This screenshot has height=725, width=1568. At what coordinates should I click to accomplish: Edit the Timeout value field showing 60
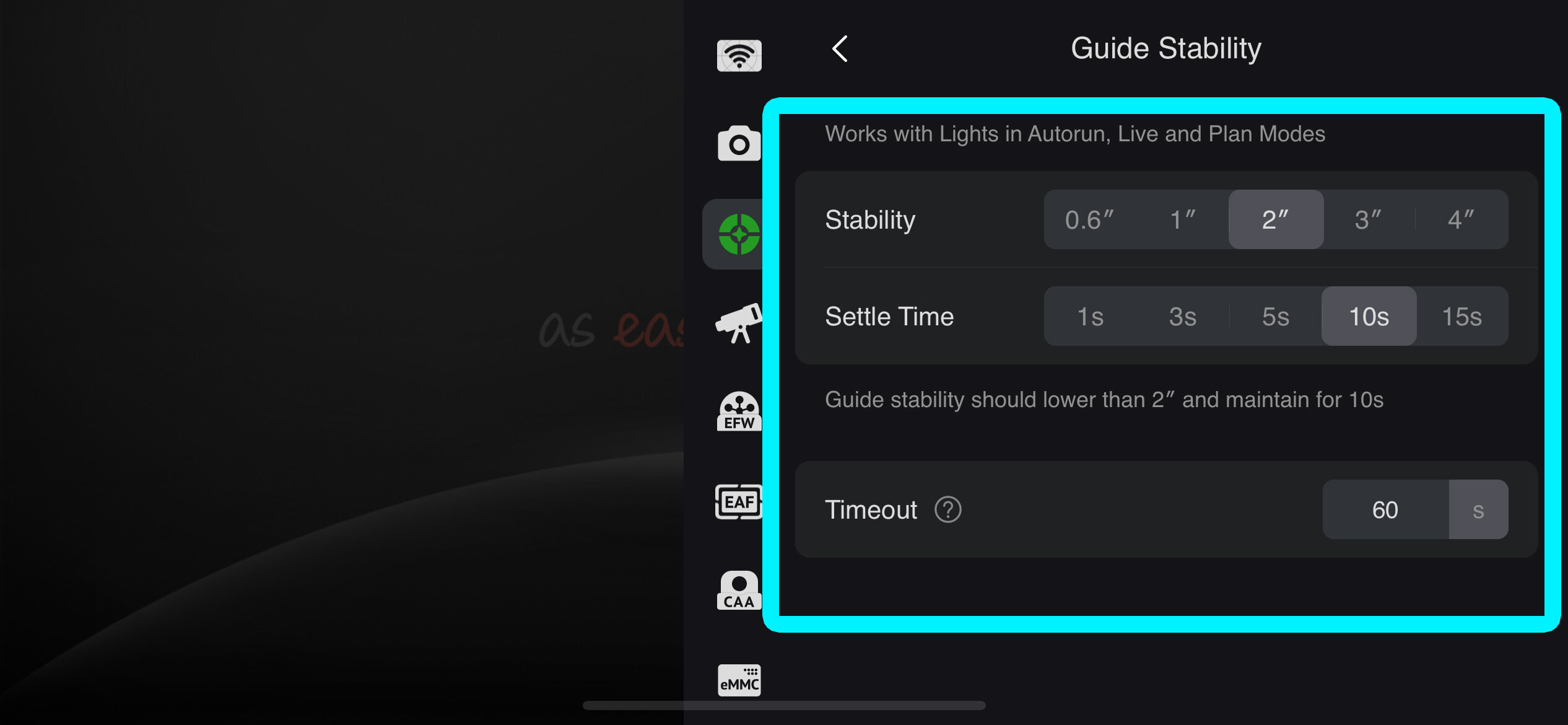click(x=1386, y=509)
